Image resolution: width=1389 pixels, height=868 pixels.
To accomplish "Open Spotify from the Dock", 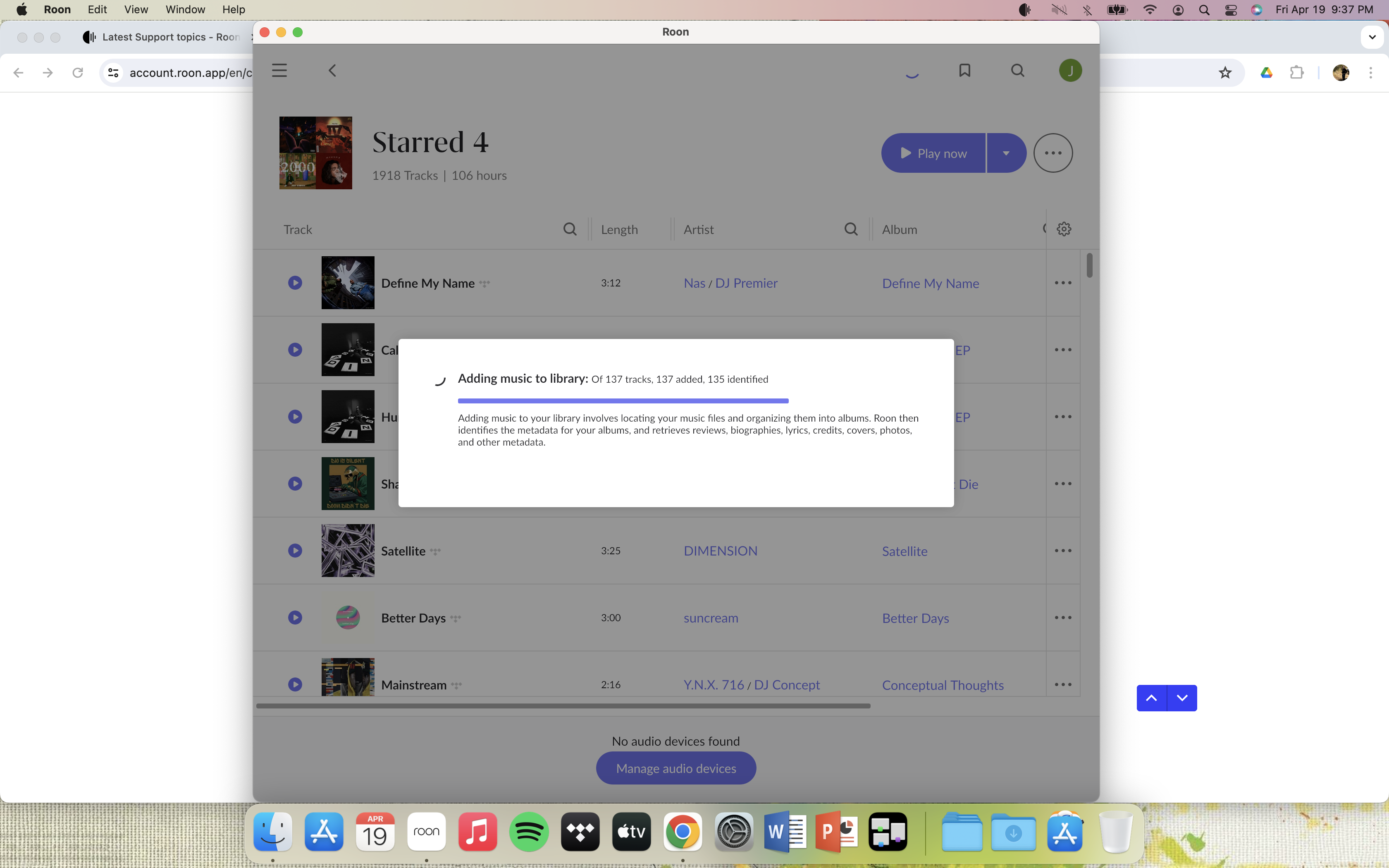I will point(529,831).
